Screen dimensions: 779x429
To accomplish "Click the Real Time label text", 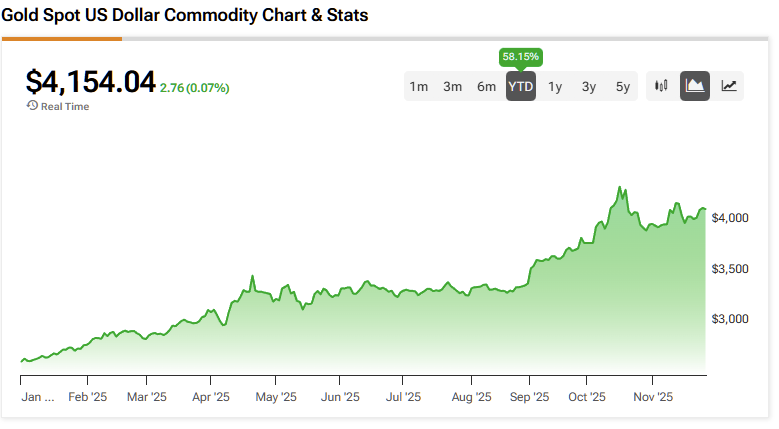I will pos(64,106).
